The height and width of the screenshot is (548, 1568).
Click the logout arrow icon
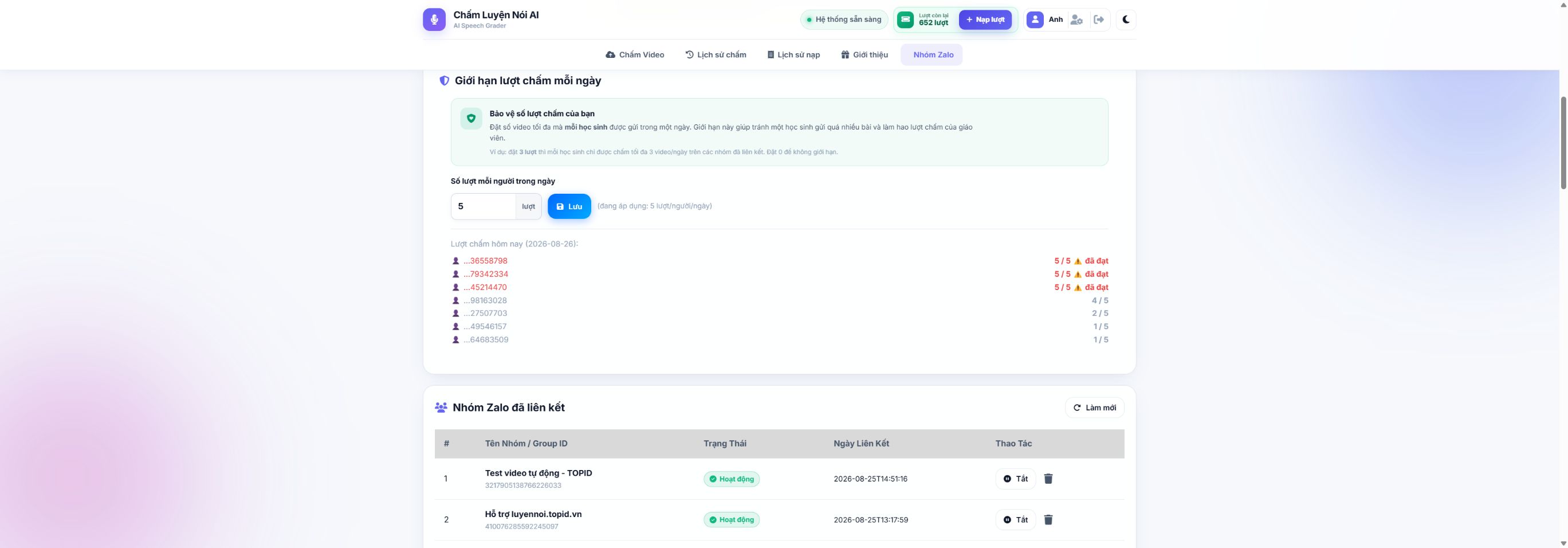(x=1099, y=19)
